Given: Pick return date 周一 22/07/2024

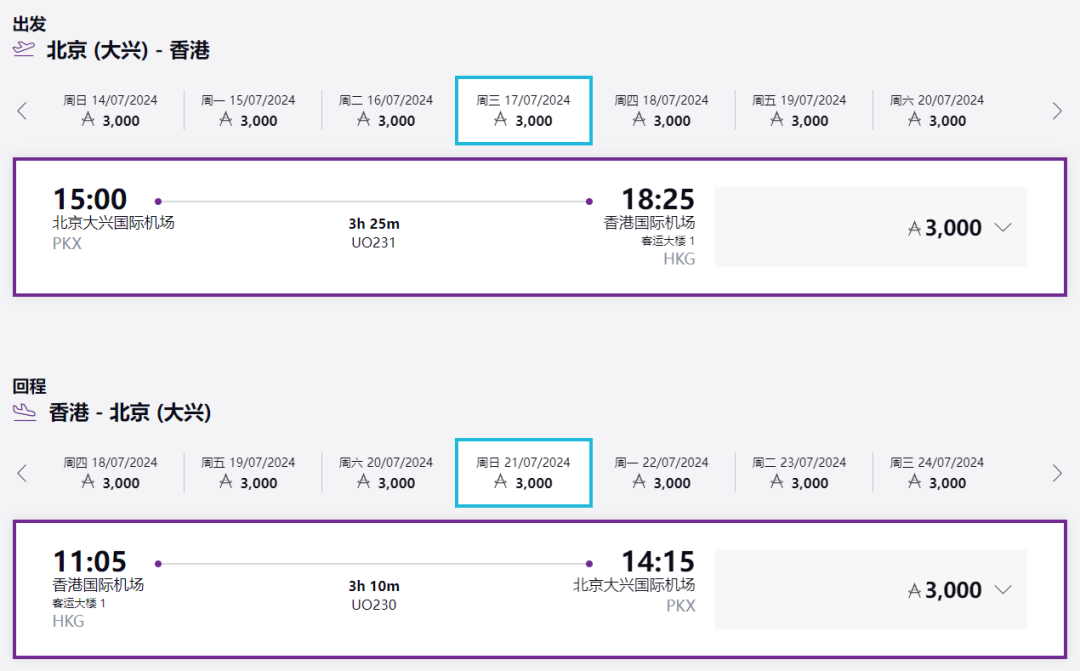Looking at the screenshot, I should 662,473.
